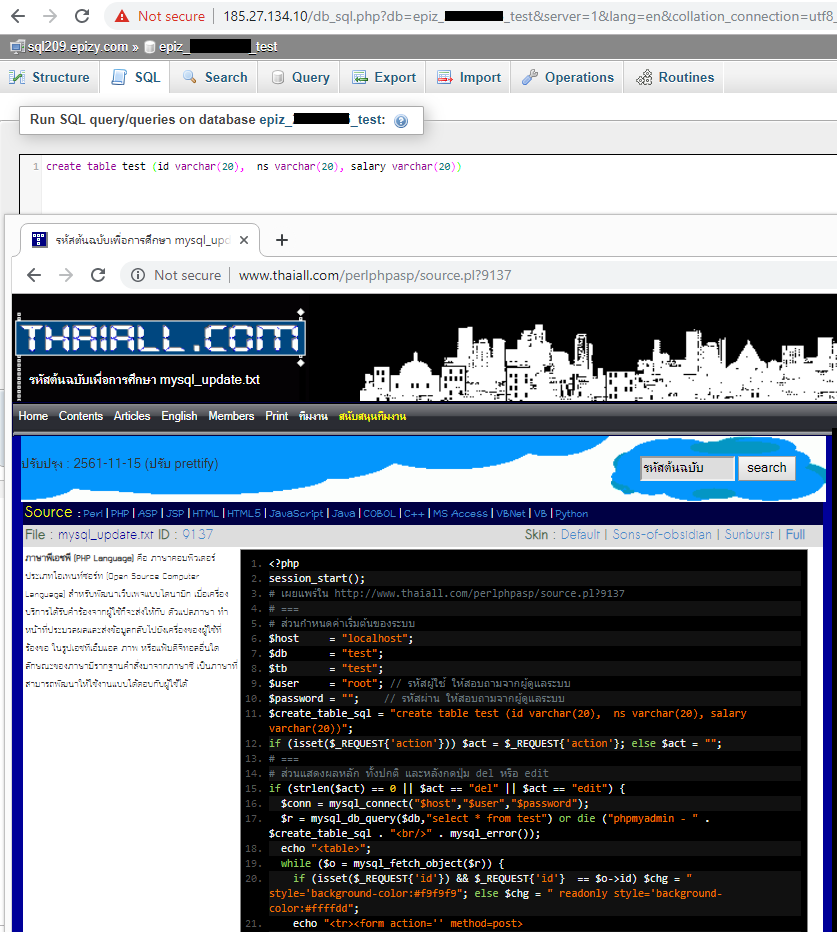Click the THAIALL.COM logo banner
The image size is (837, 932).
pyautogui.click(x=160, y=338)
